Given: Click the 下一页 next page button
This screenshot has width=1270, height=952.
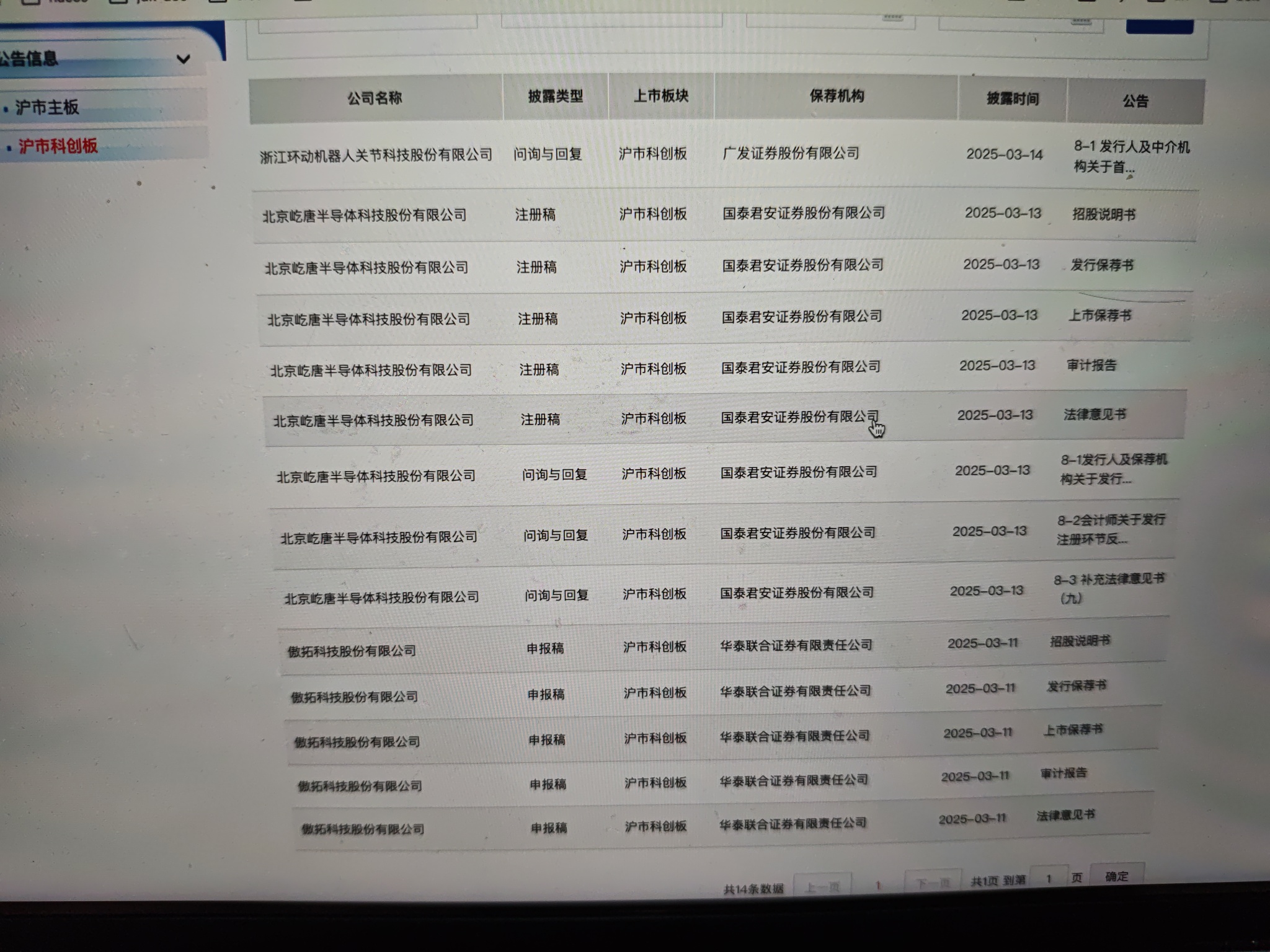Looking at the screenshot, I should click(933, 883).
